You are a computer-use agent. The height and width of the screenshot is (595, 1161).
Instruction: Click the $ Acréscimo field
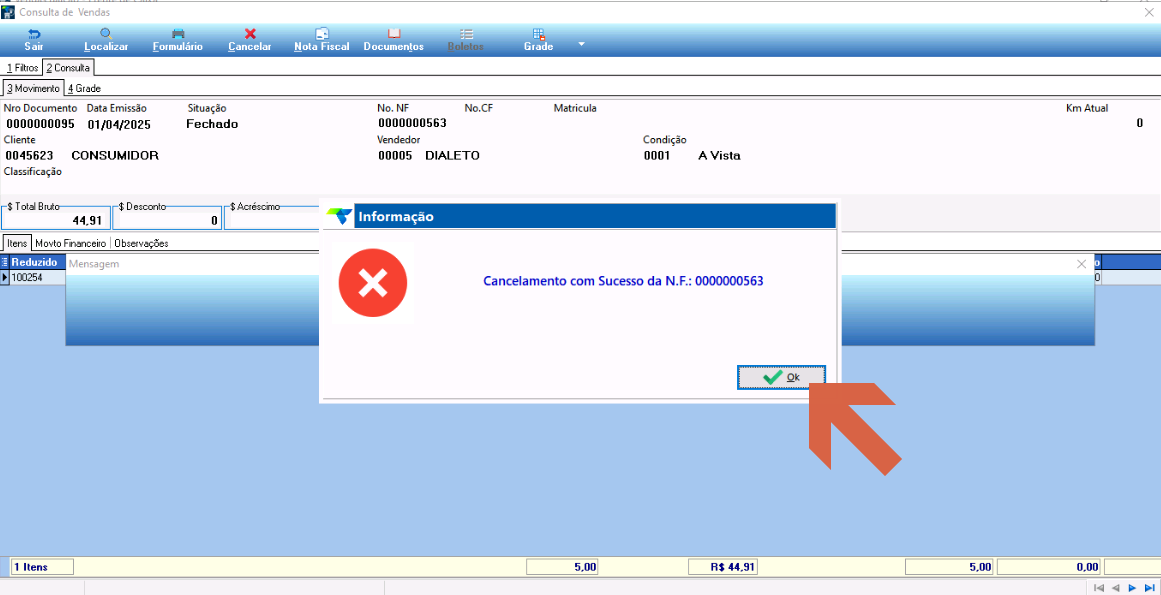tap(274, 220)
